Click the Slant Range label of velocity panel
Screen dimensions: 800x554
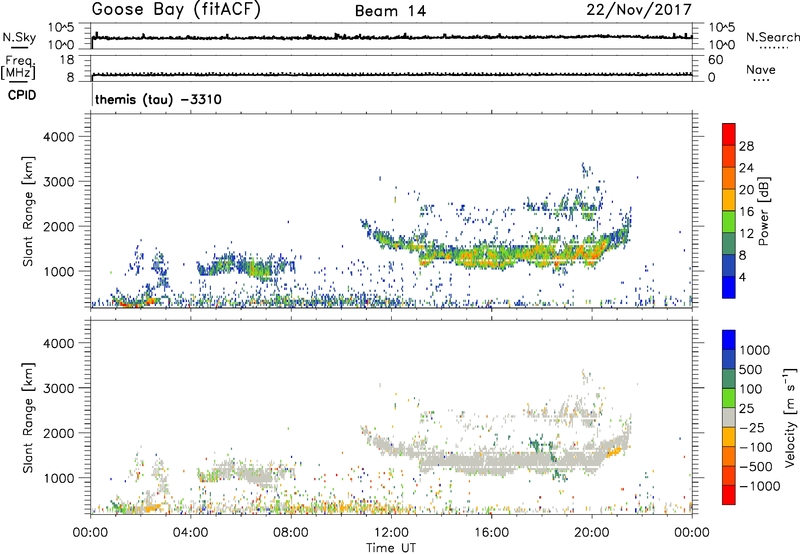(x=28, y=417)
